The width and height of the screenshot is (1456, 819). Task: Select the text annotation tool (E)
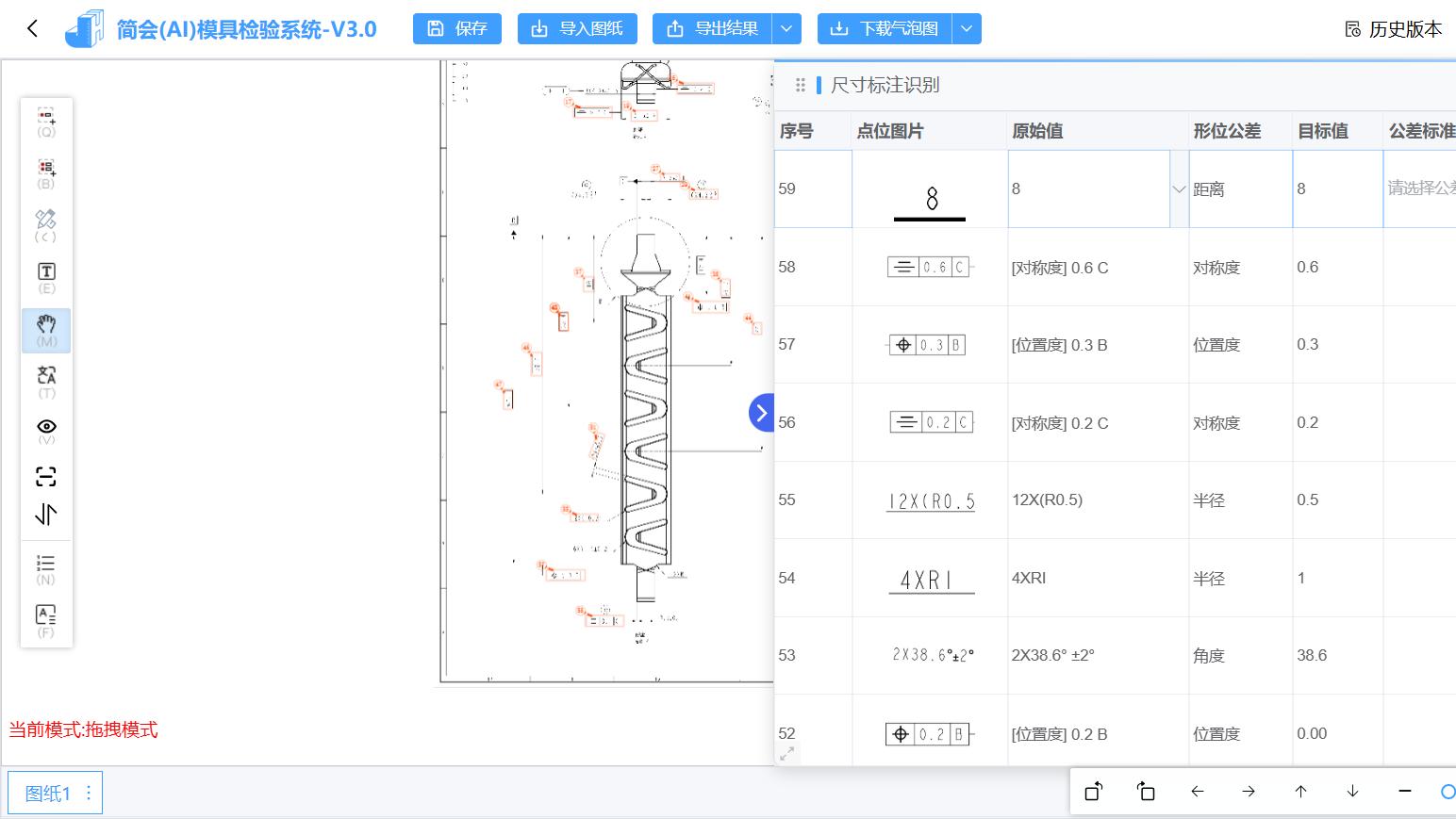[46, 277]
